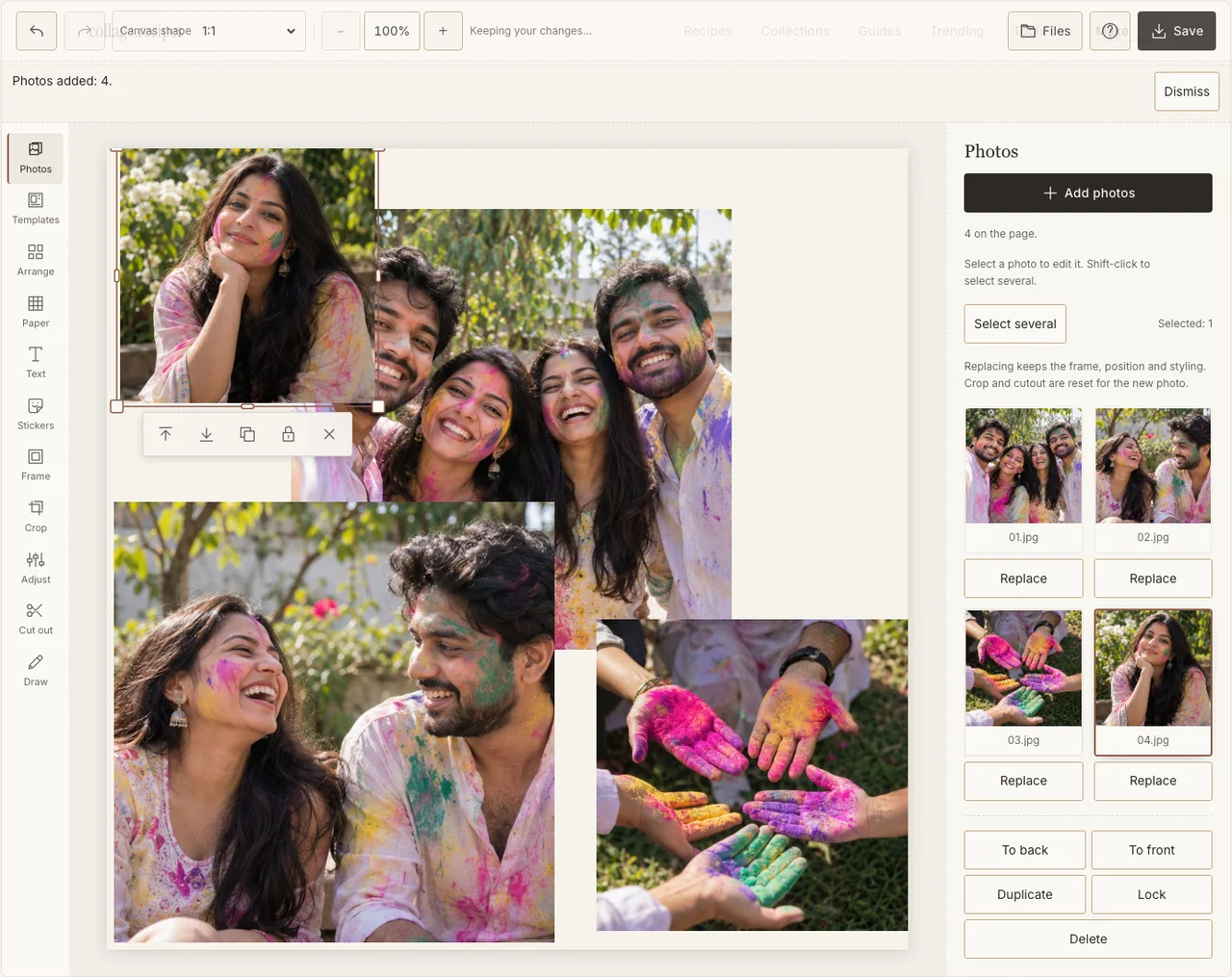
Task: Replace the 02.jpg photo
Action: [1153, 578]
